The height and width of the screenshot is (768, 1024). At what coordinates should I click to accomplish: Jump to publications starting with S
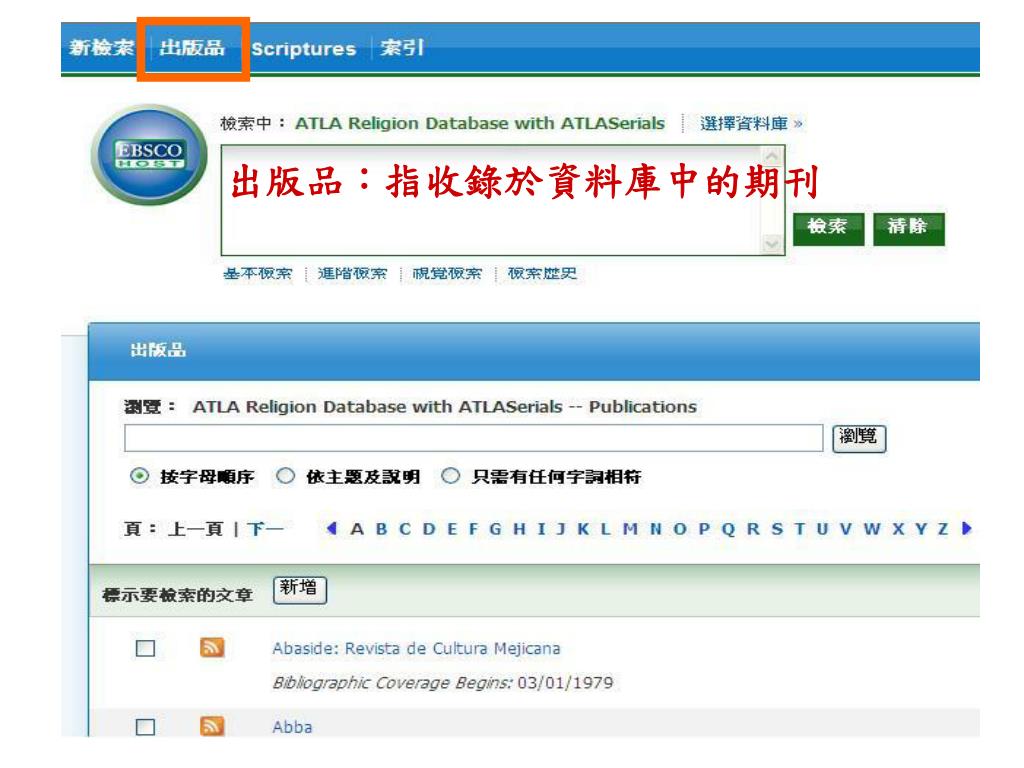click(x=777, y=529)
